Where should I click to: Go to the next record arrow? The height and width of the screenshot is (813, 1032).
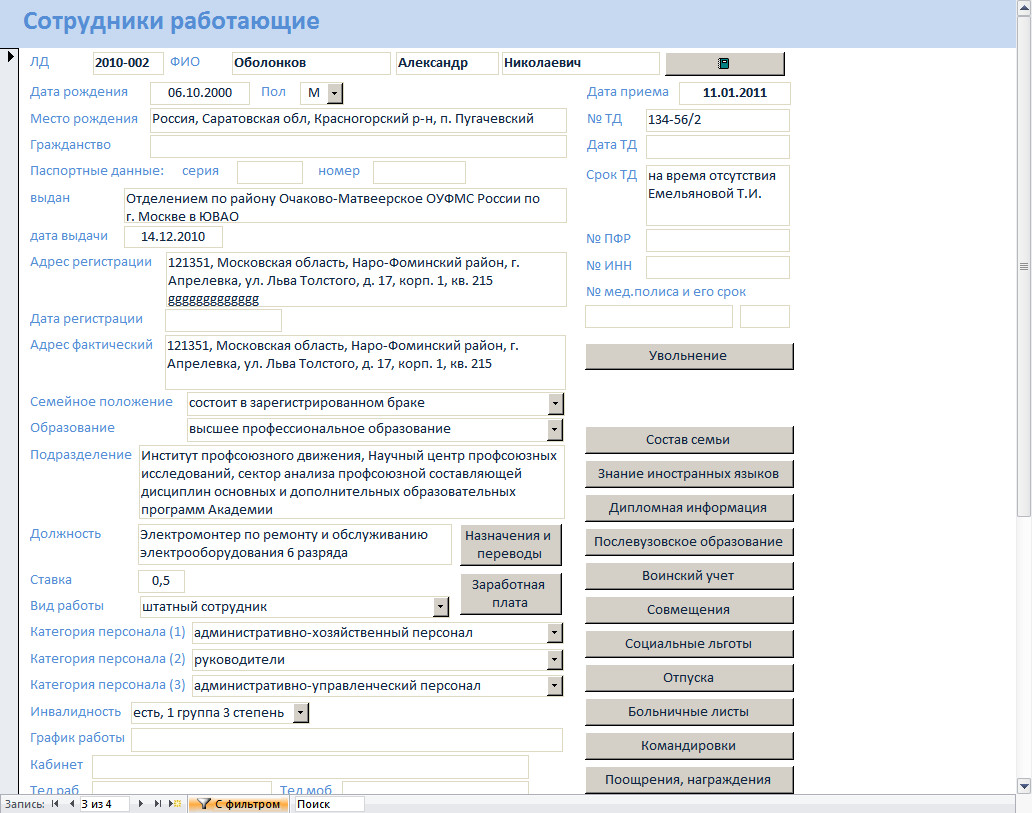140,804
